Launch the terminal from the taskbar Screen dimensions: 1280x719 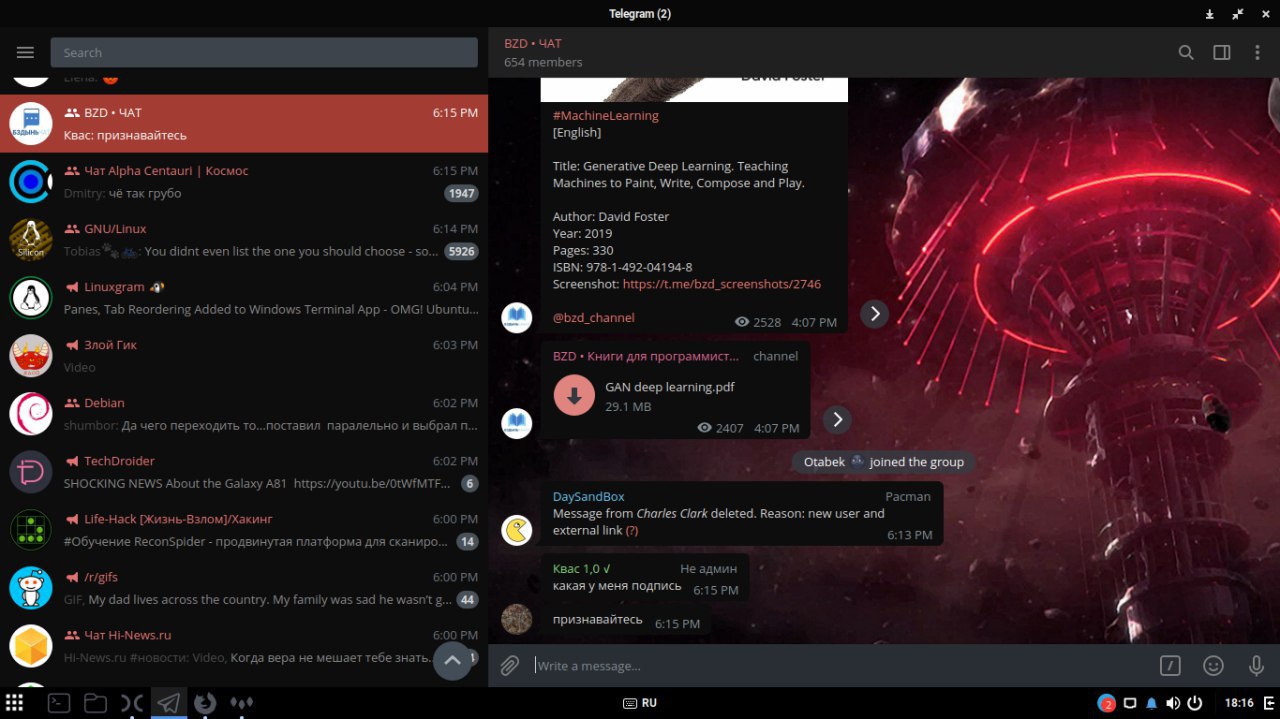(59, 703)
